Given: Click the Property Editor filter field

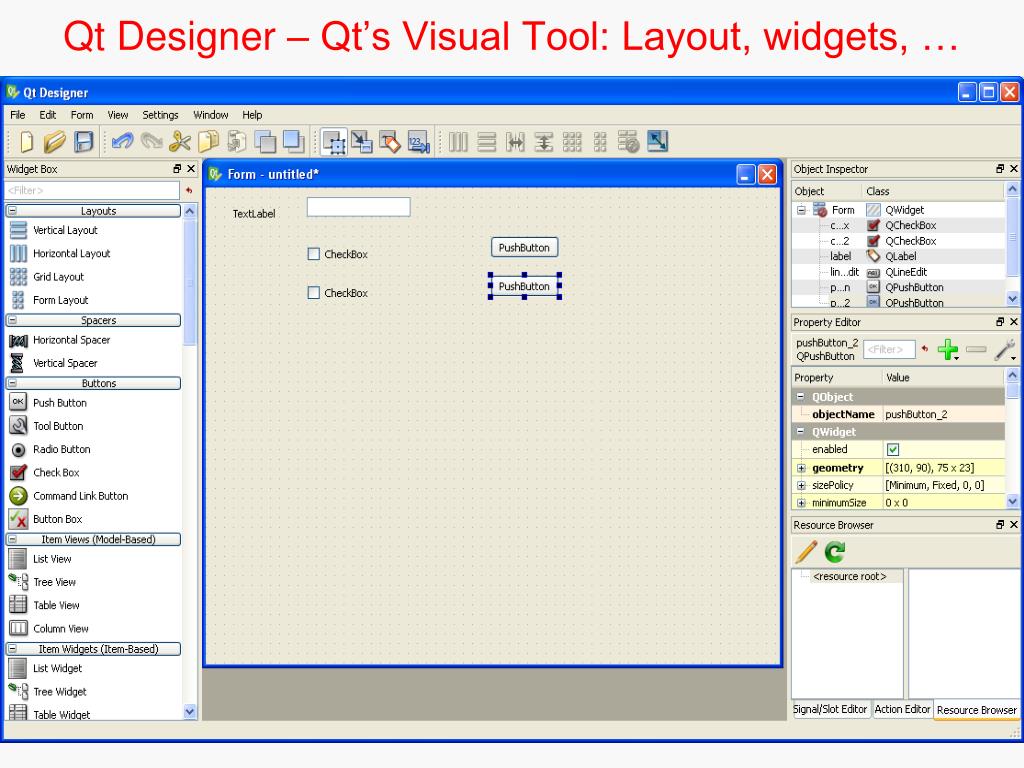Looking at the screenshot, I should click(889, 349).
